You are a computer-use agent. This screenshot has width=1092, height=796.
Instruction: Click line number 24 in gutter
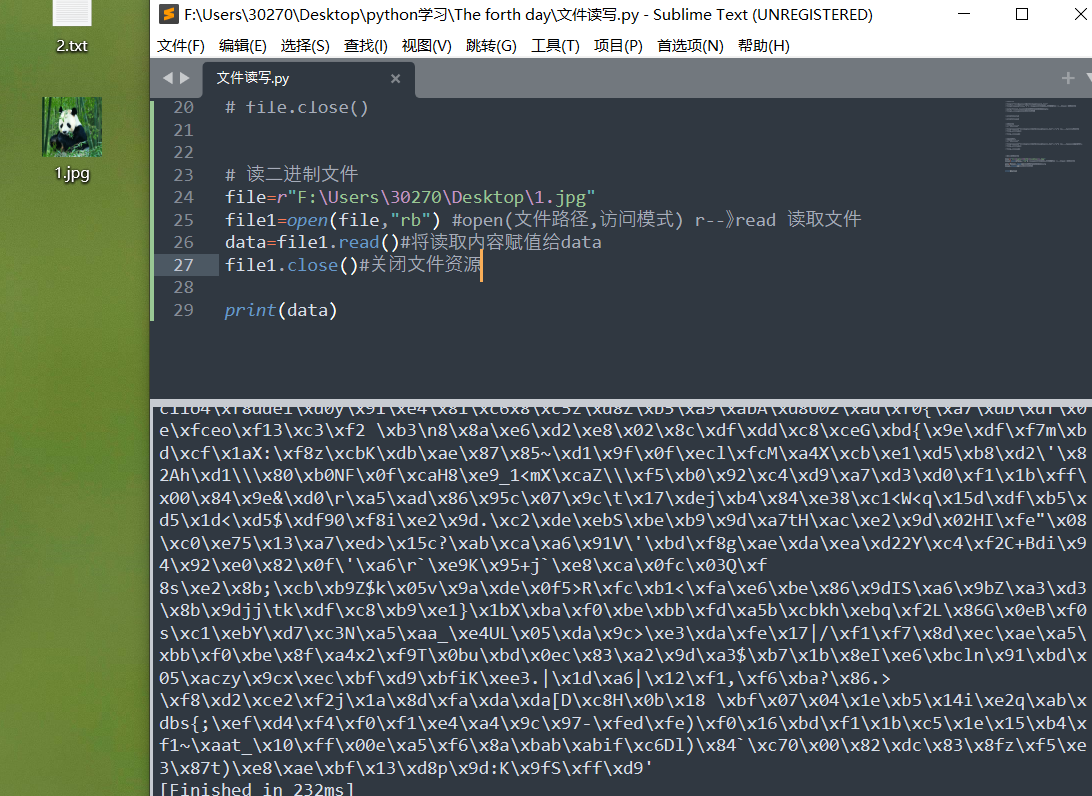183,197
